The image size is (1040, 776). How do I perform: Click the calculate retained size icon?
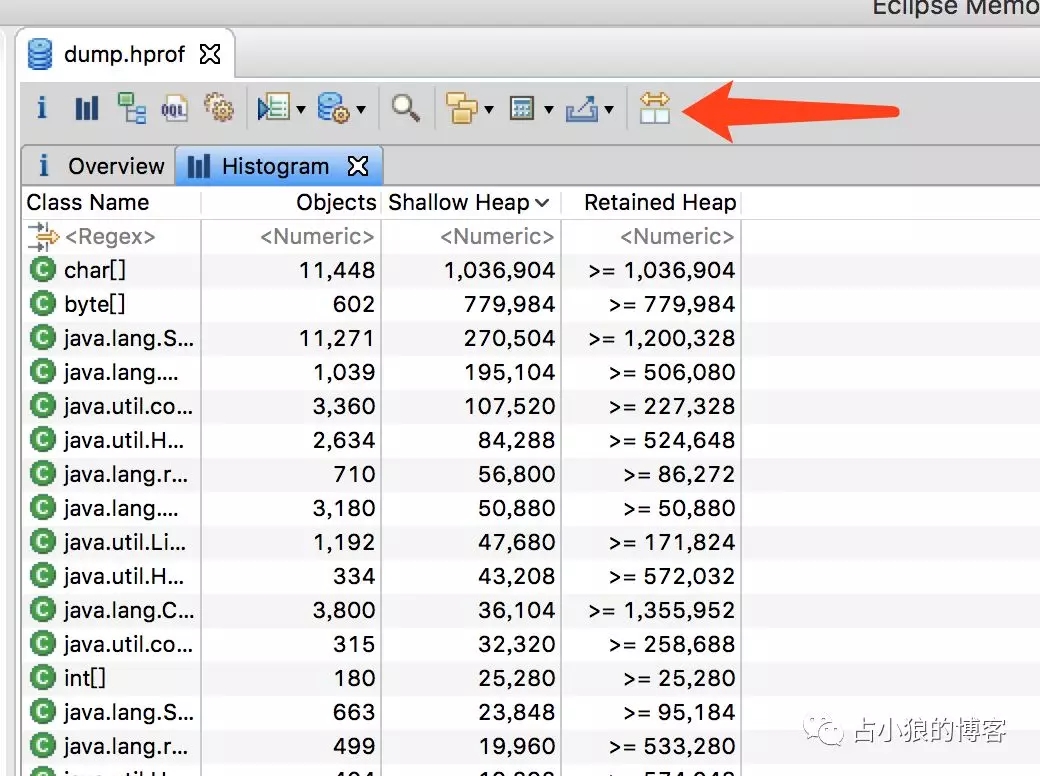(x=522, y=108)
